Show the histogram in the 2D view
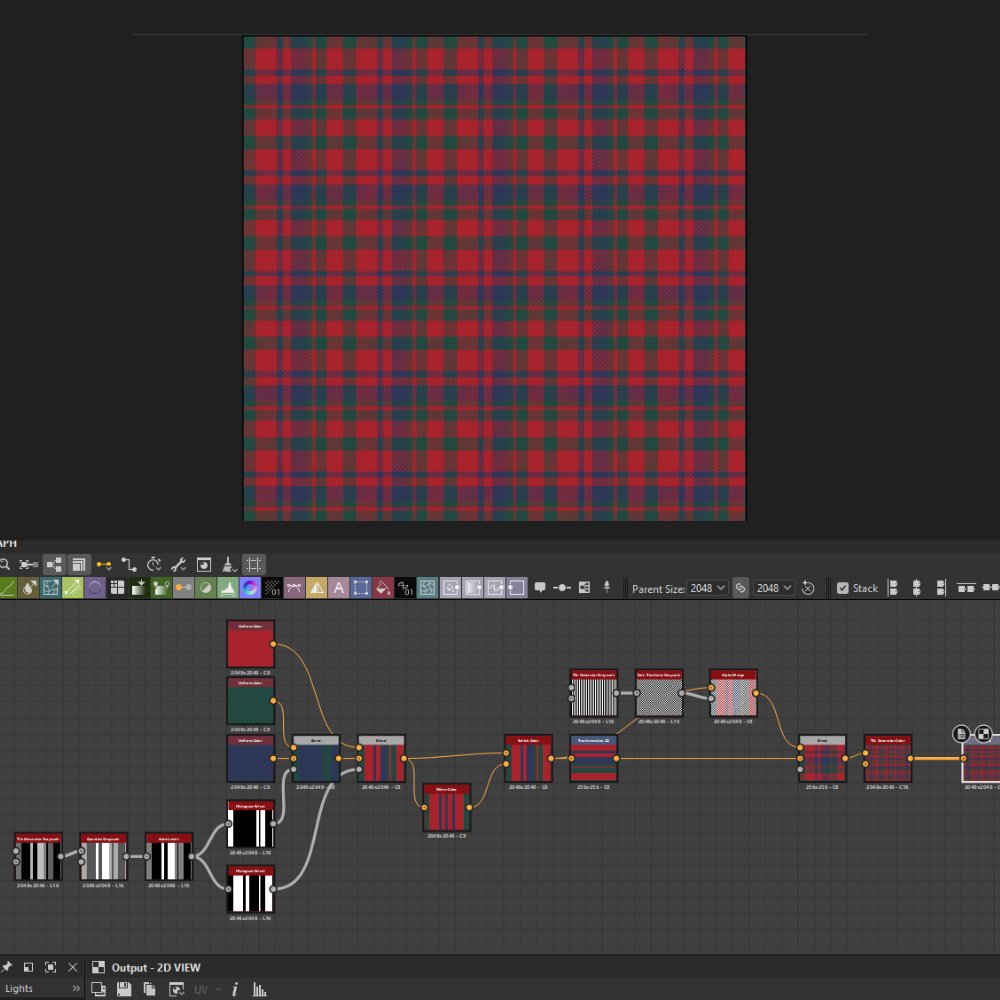 tap(260, 988)
